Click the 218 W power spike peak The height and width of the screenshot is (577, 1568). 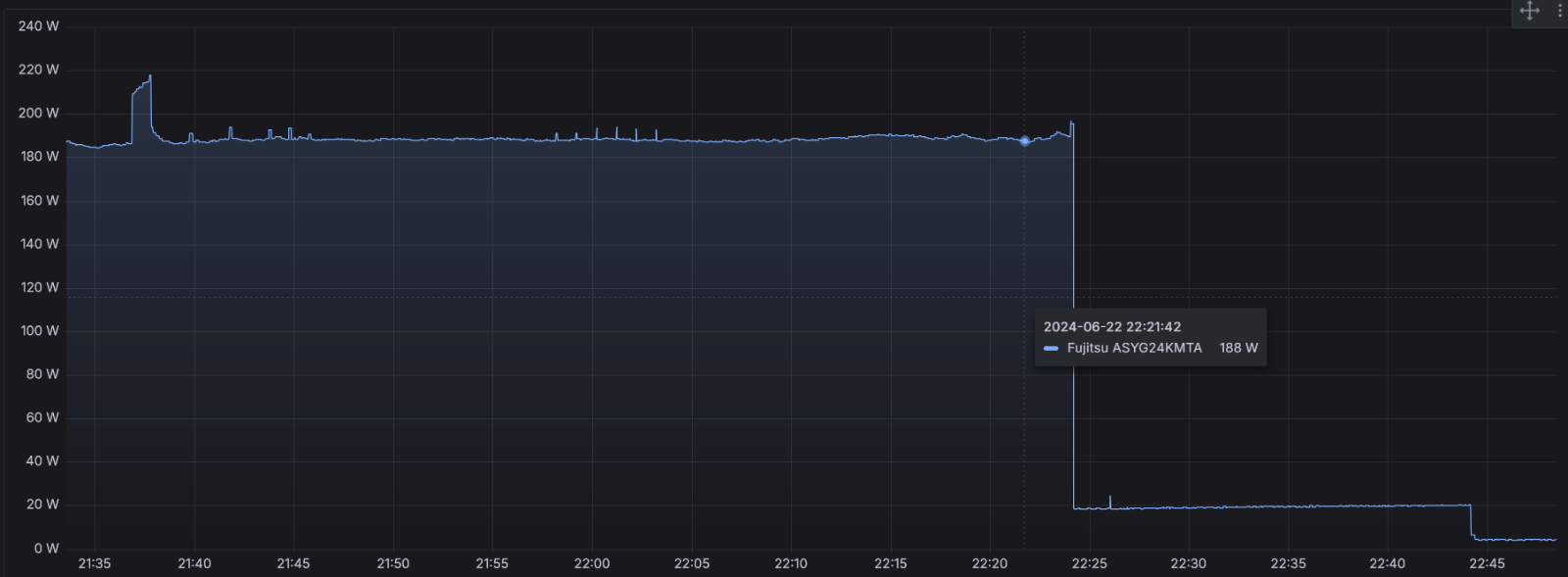(150, 75)
